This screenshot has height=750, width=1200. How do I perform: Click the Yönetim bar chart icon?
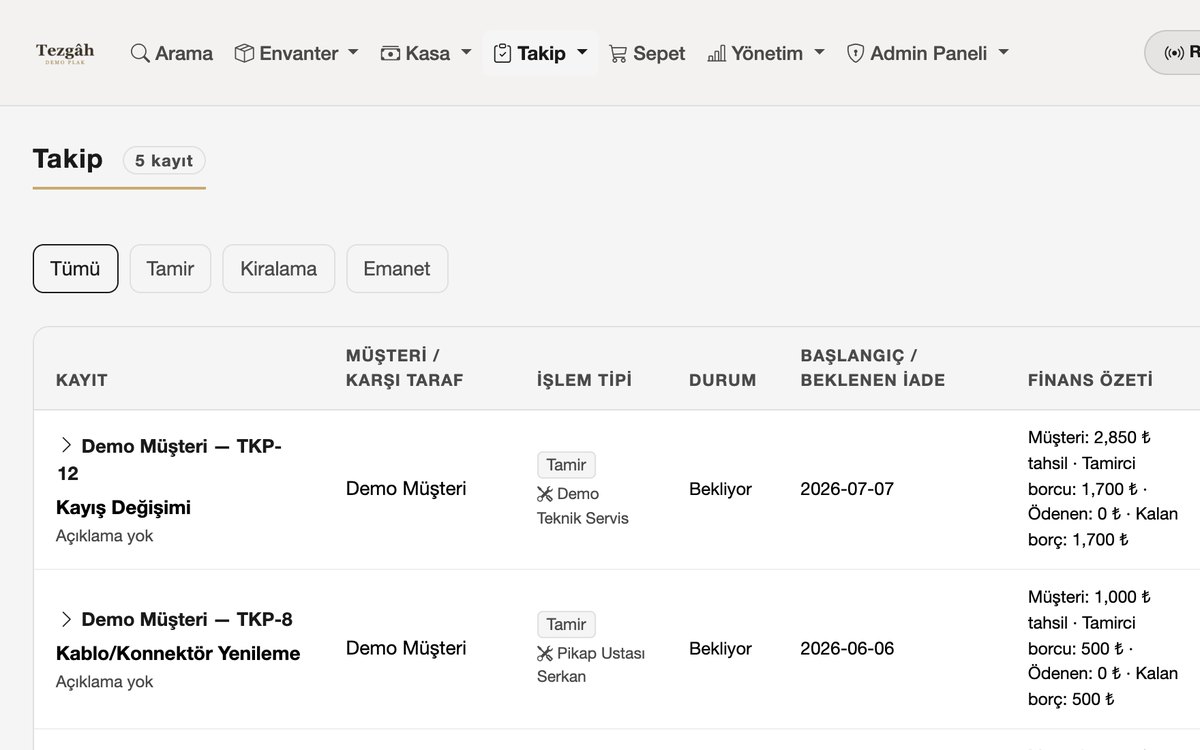tap(716, 53)
